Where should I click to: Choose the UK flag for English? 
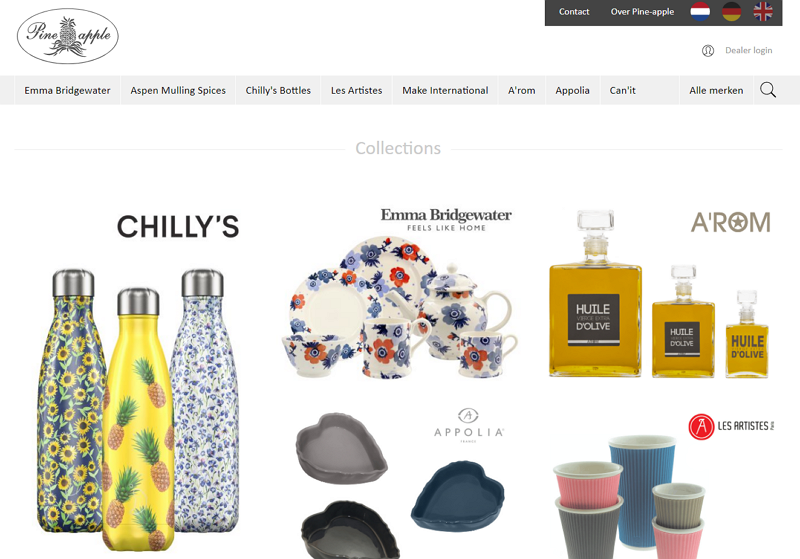[x=763, y=11]
